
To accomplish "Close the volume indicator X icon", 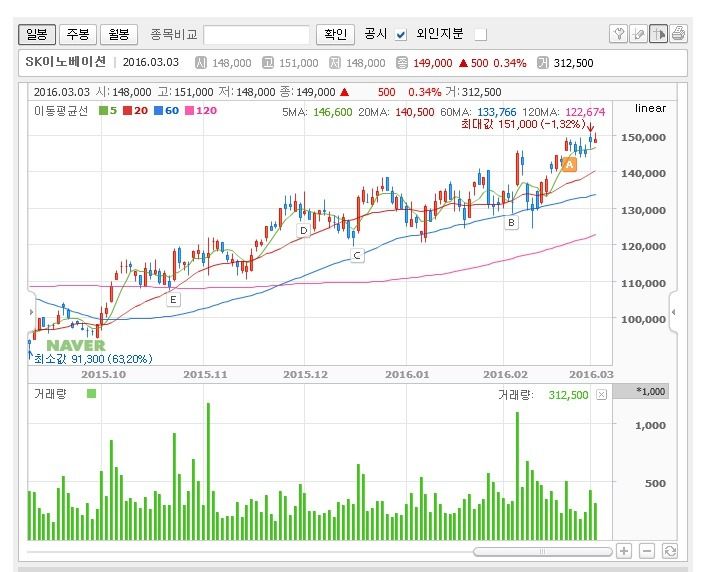I will coord(601,395).
